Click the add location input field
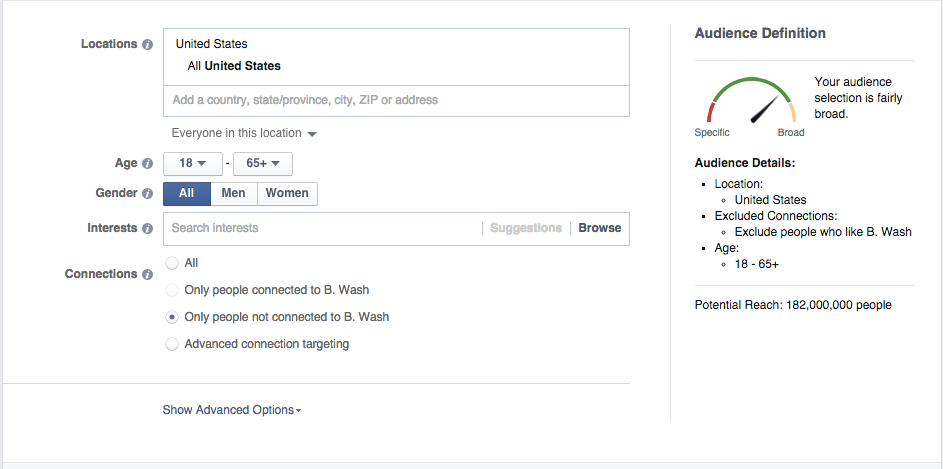The image size is (943, 469). pos(396,101)
